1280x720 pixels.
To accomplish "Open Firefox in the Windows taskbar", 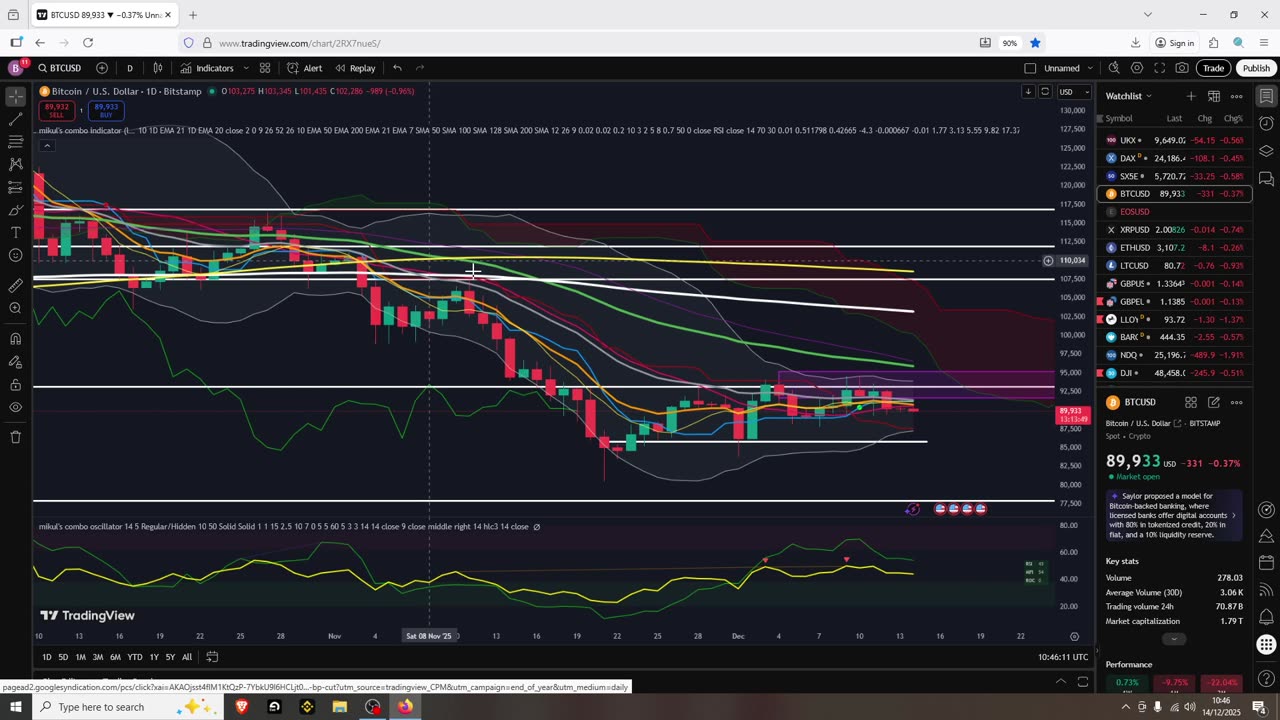I will [x=405, y=707].
